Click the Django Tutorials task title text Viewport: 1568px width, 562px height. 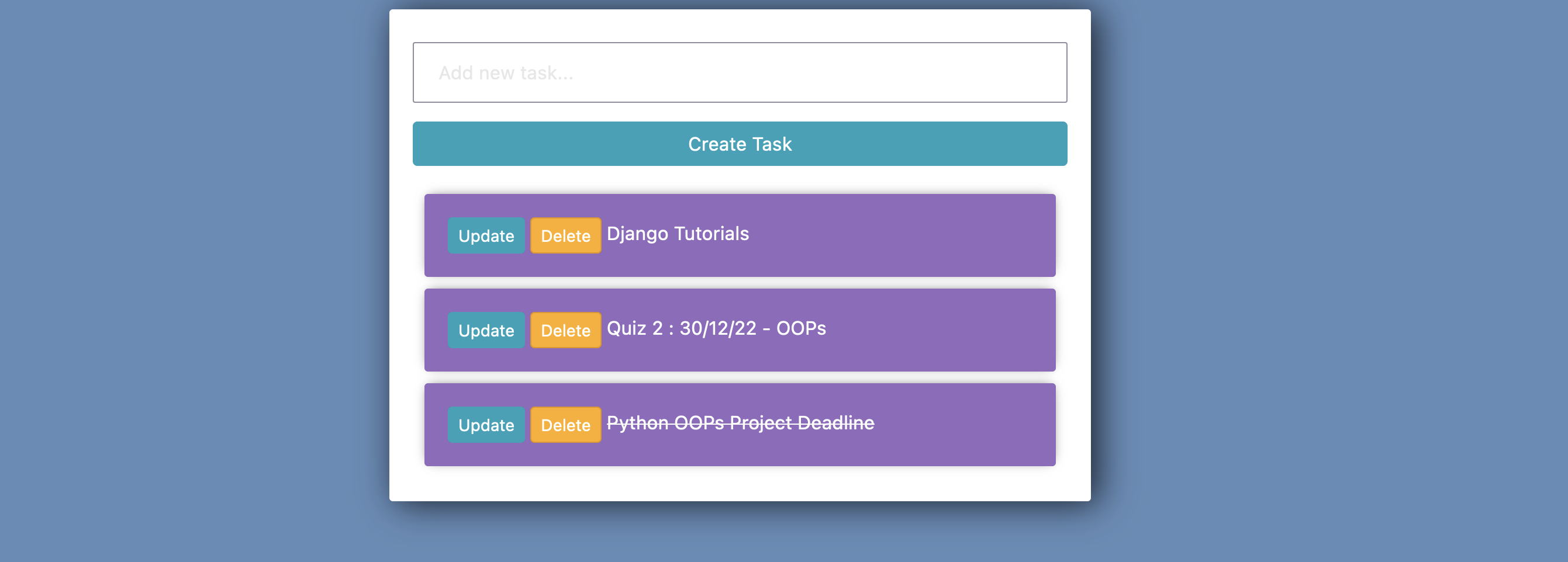coord(678,234)
